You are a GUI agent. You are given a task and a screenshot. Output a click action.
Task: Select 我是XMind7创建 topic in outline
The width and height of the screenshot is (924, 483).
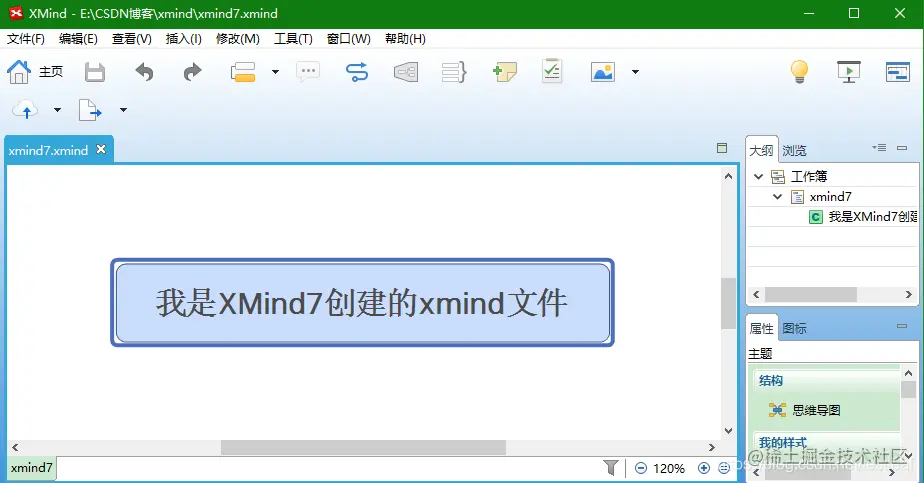point(873,217)
